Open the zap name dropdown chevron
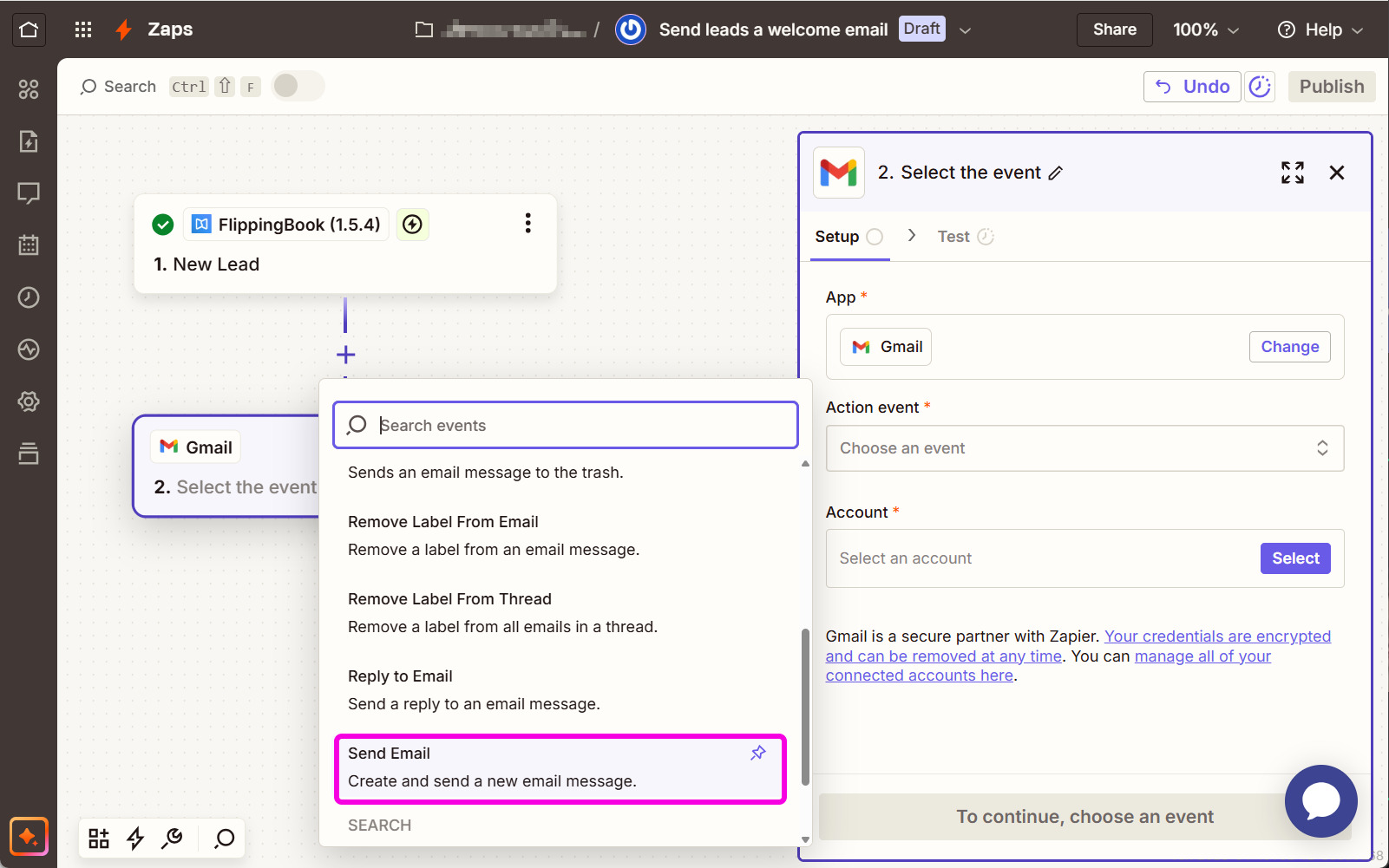 point(965,30)
